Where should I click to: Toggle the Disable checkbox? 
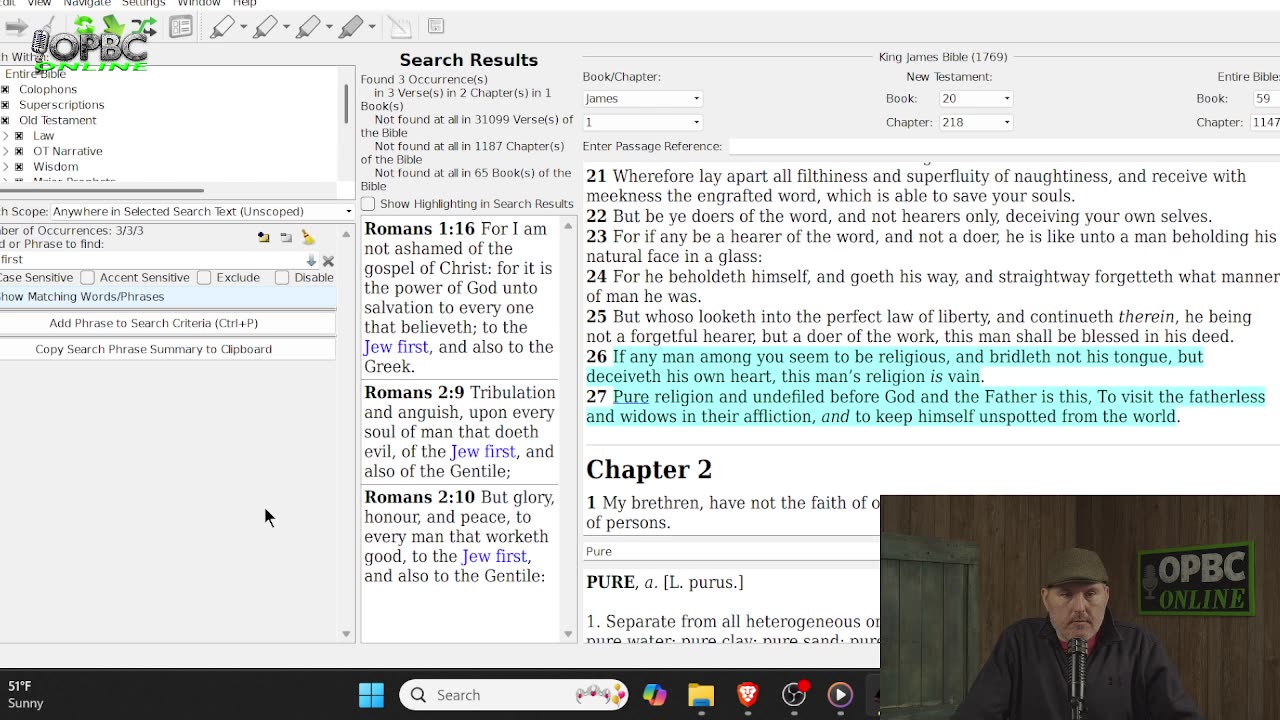tap(282, 277)
